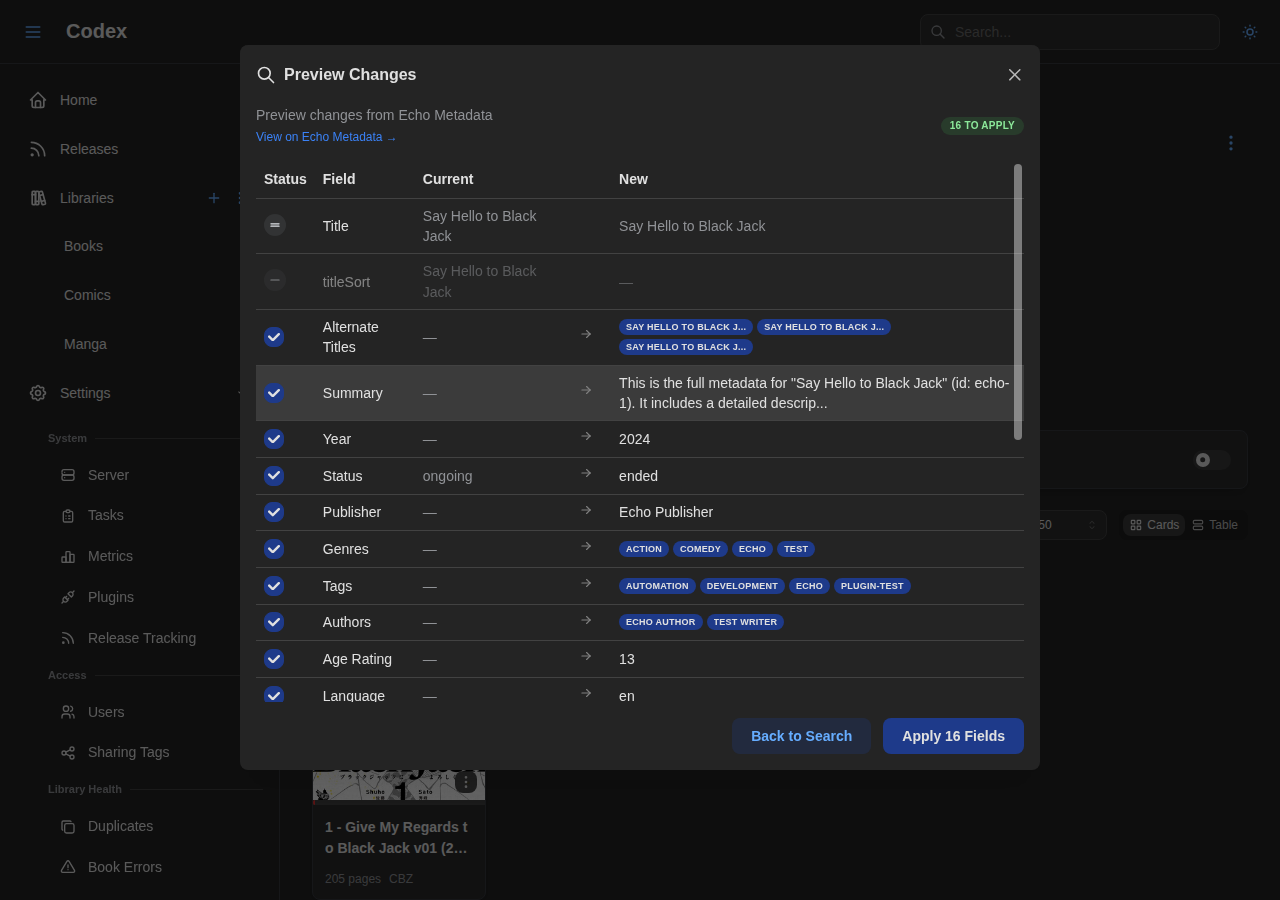Open Releases in the sidebar
The height and width of the screenshot is (900, 1280).
pyautogui.click(x=89, y=149)
